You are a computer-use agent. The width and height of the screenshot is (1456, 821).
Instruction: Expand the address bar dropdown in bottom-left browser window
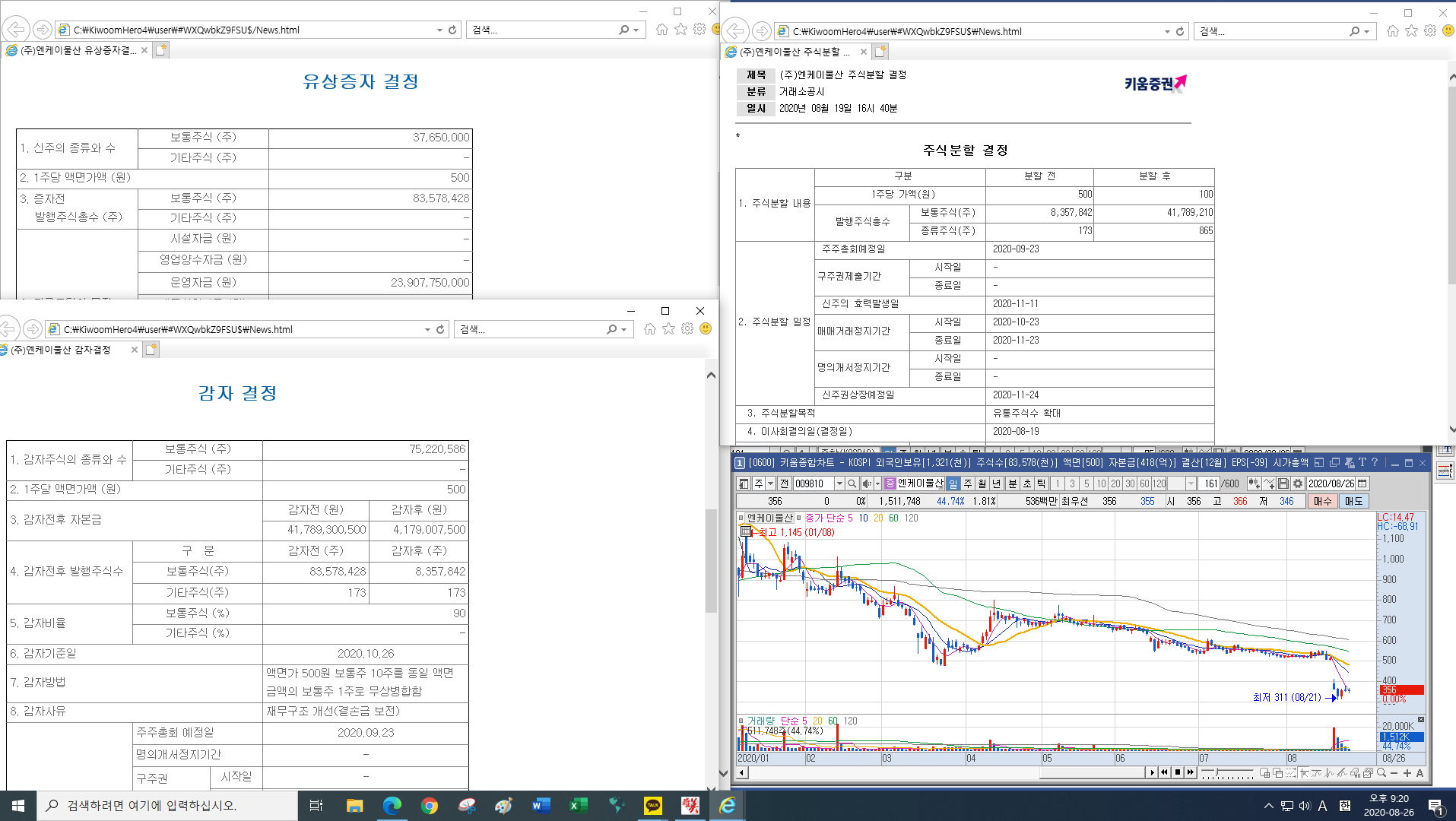(x=427, y=329)
